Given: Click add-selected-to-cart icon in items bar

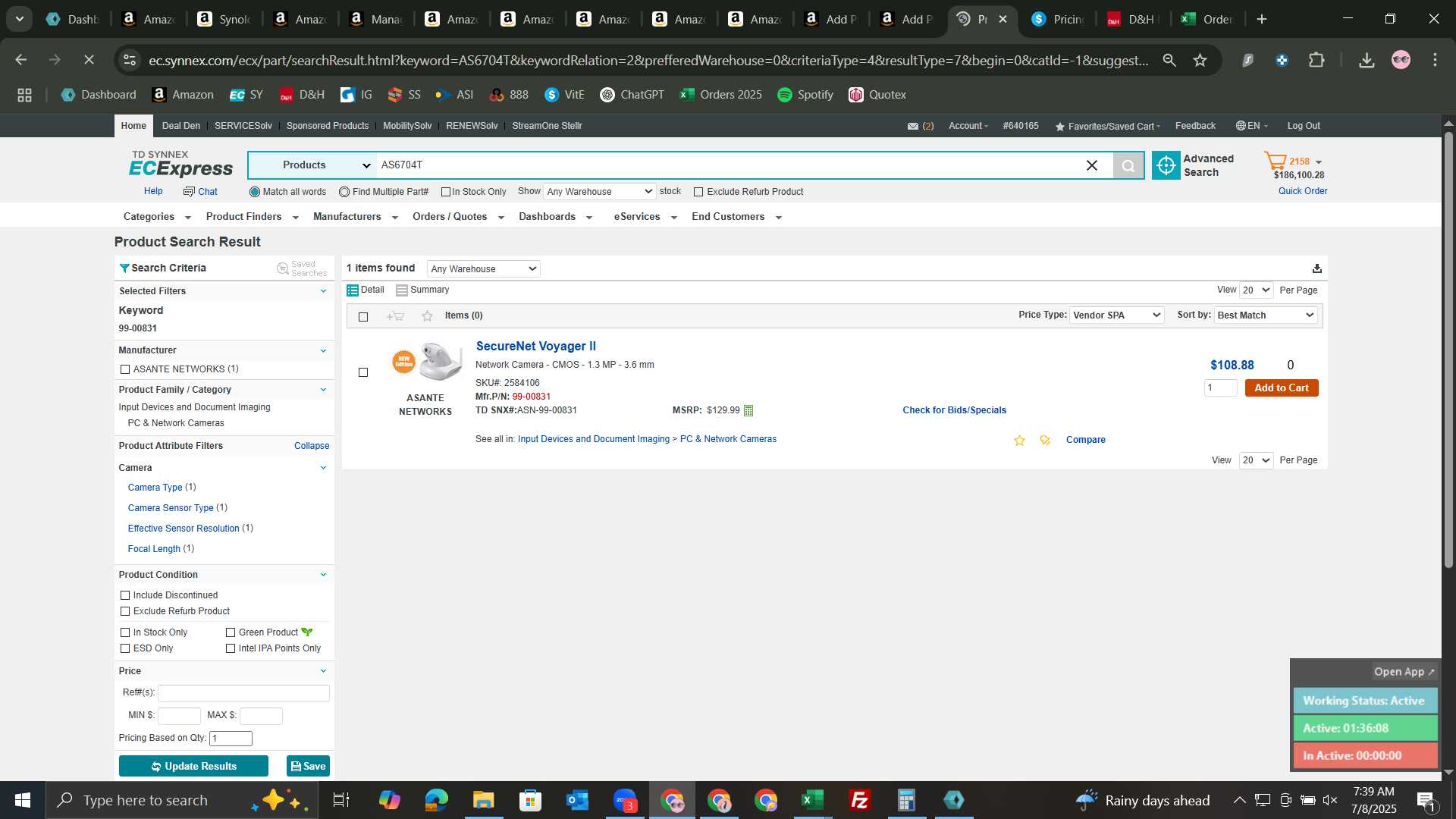Looking at the screenshot, I should pyautogui.click(x=395, y=316).
